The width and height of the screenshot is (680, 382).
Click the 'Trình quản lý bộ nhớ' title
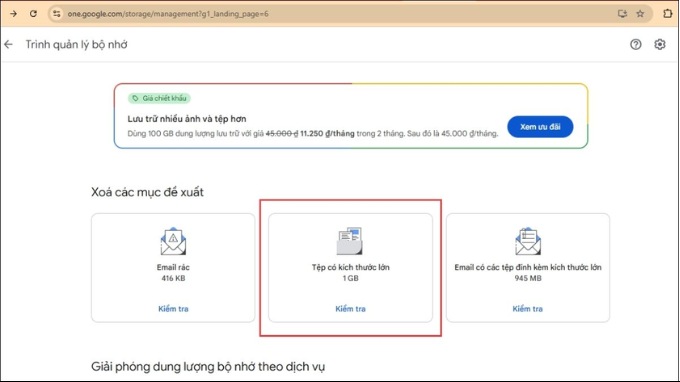pyautogui.click(x=76, y=45)
